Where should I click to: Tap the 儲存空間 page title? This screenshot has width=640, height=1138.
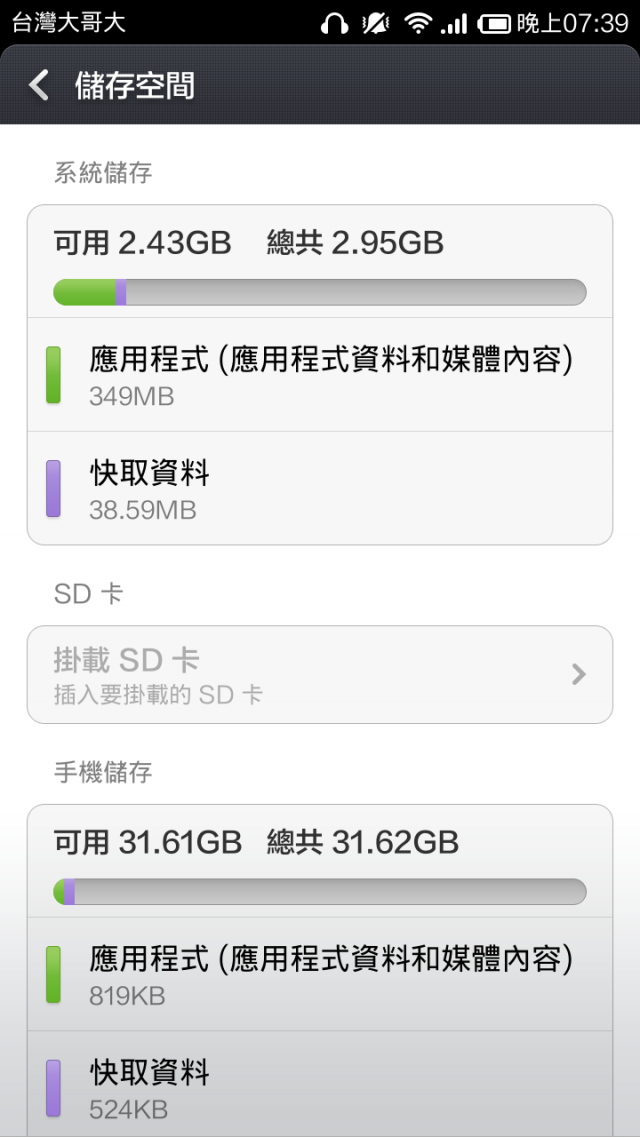(134, 85)
